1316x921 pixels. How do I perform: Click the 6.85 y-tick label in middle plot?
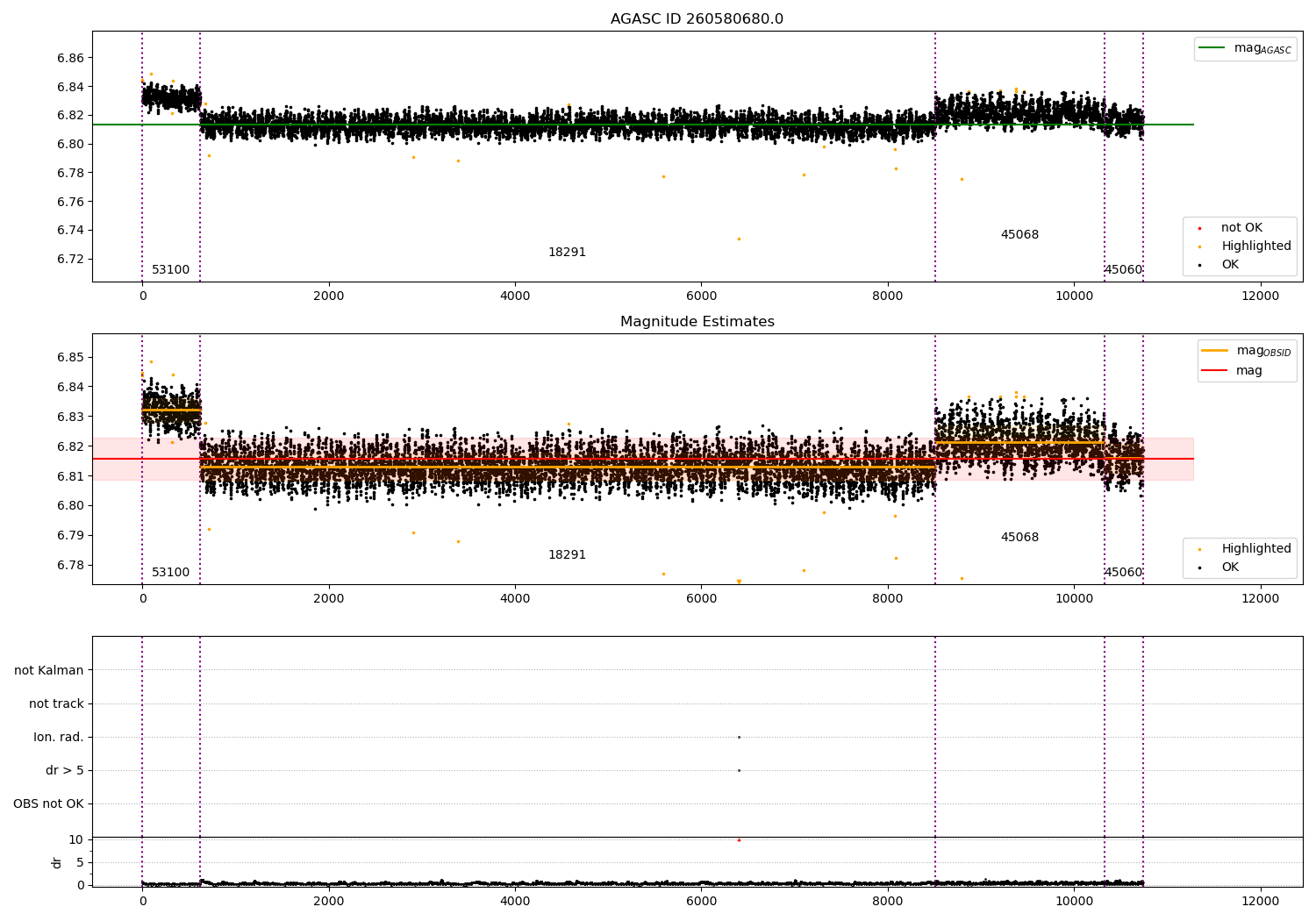[x=70, y=358]
